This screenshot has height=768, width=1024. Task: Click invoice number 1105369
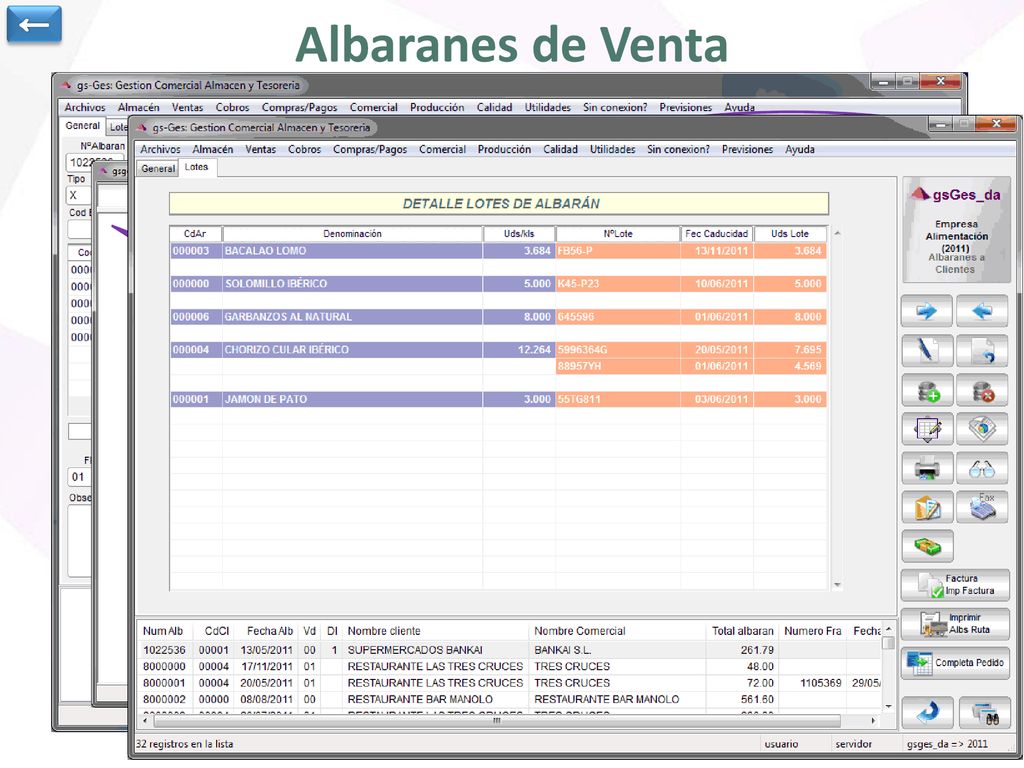pyautogui.click(x=820, y=682)
